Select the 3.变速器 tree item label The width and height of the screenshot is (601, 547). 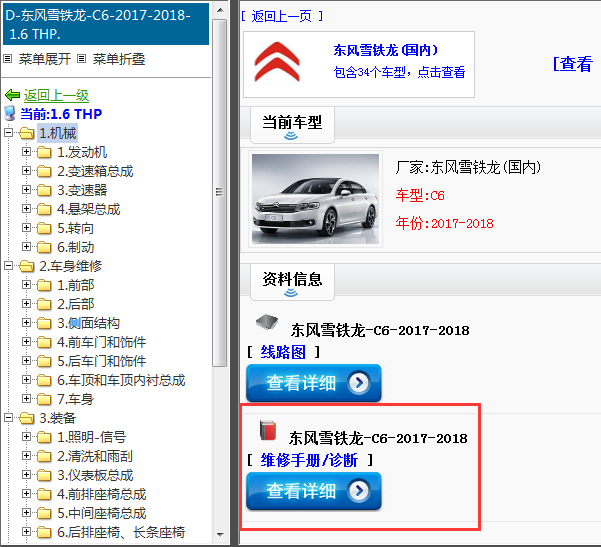(x=82, y=190)
